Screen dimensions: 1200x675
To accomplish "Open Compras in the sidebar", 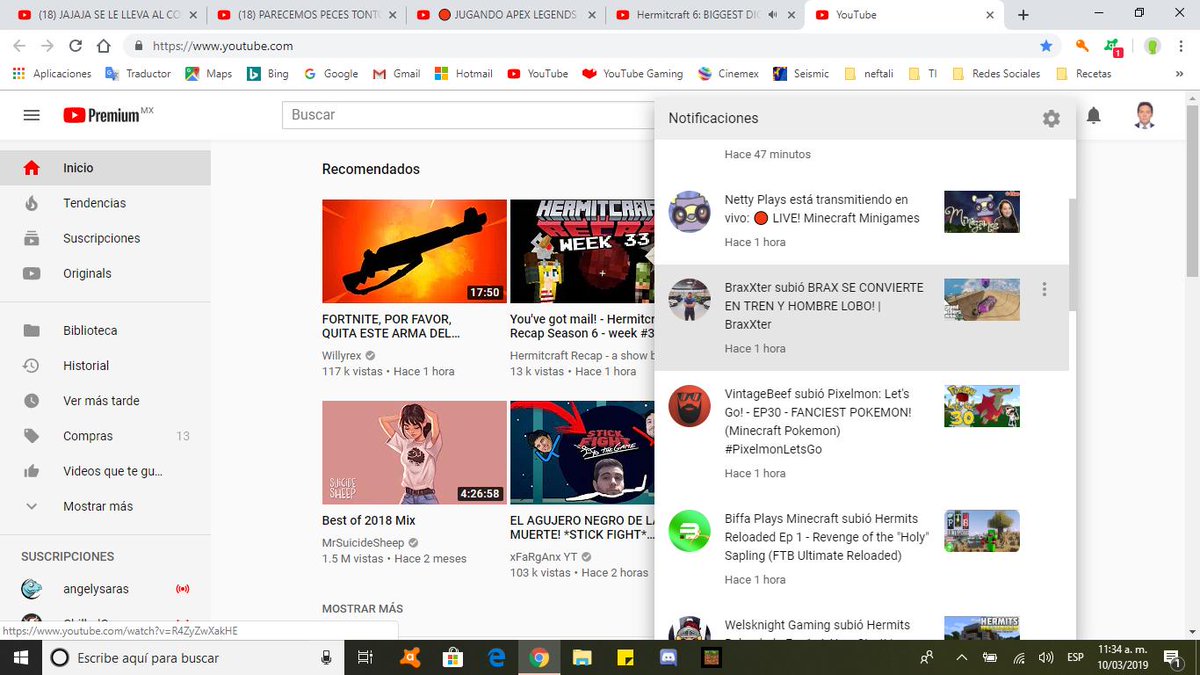I will (x=105, y=436).
